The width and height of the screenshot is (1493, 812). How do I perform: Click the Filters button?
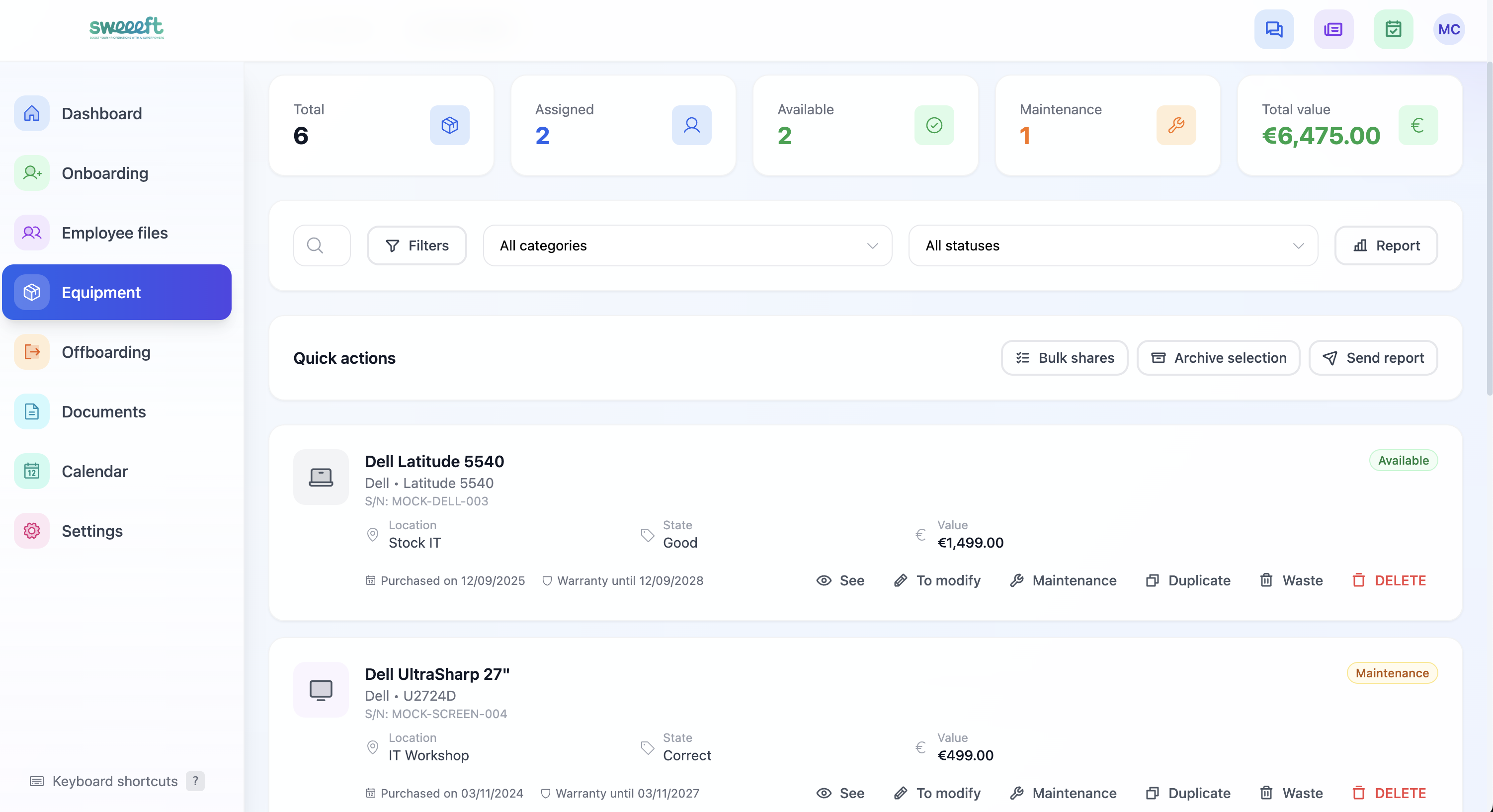(x=416, y=245)
